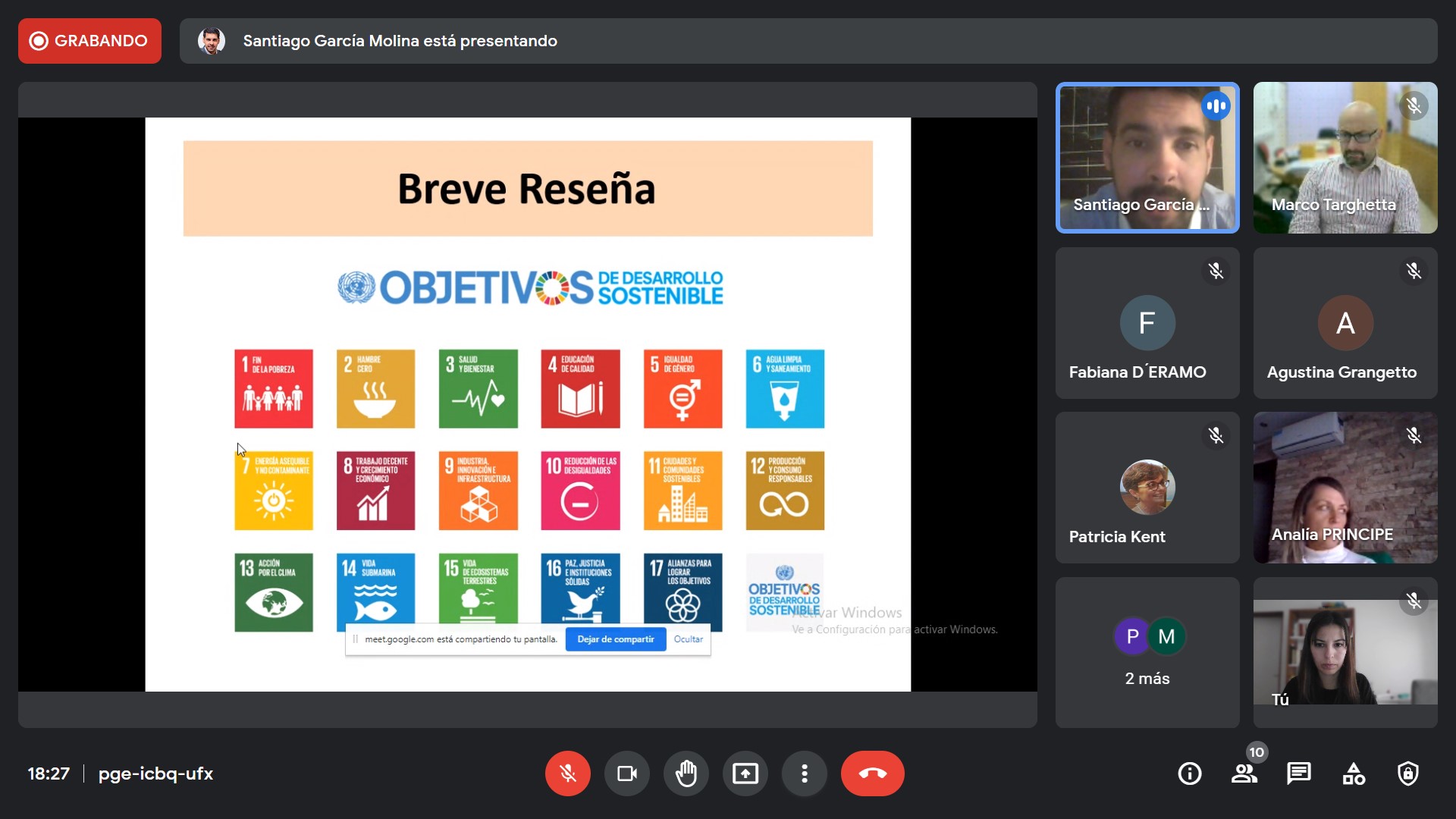Viewport: 1456px width, 819px height.
Task: Open the '2 más' participants tile
Action: point(1147,653)
